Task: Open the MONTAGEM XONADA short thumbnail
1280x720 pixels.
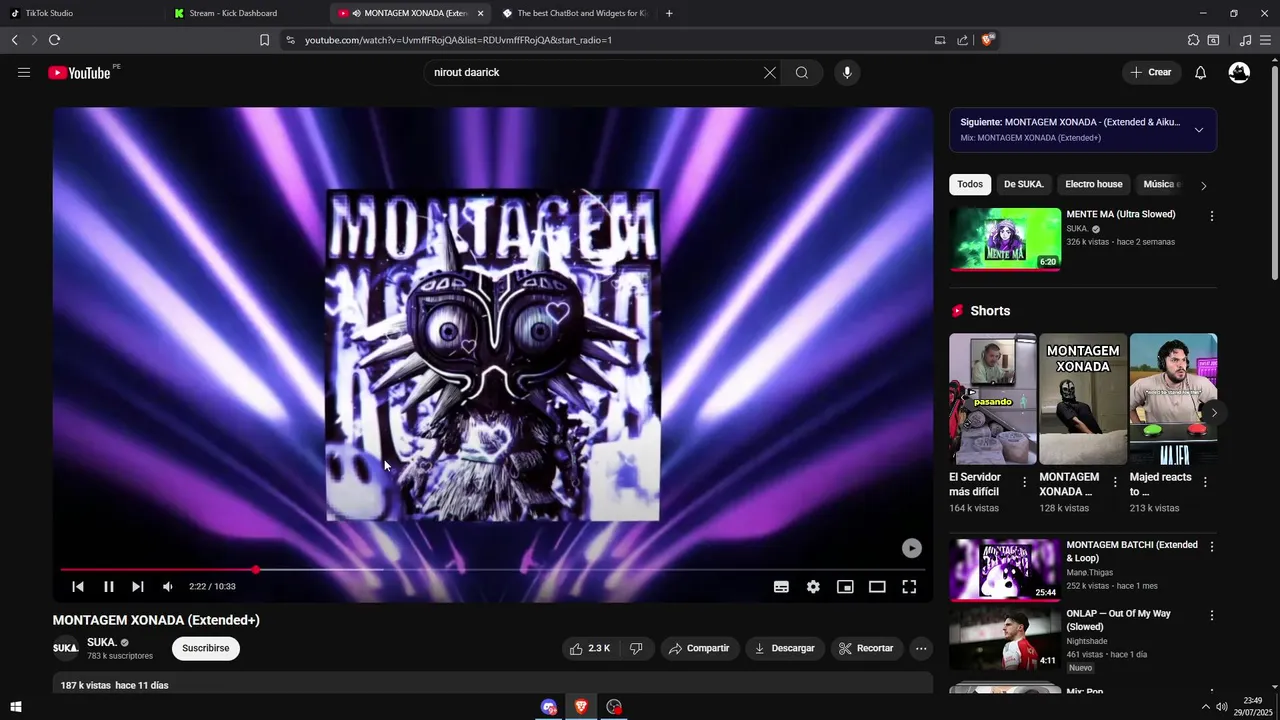Action: 1083,399
